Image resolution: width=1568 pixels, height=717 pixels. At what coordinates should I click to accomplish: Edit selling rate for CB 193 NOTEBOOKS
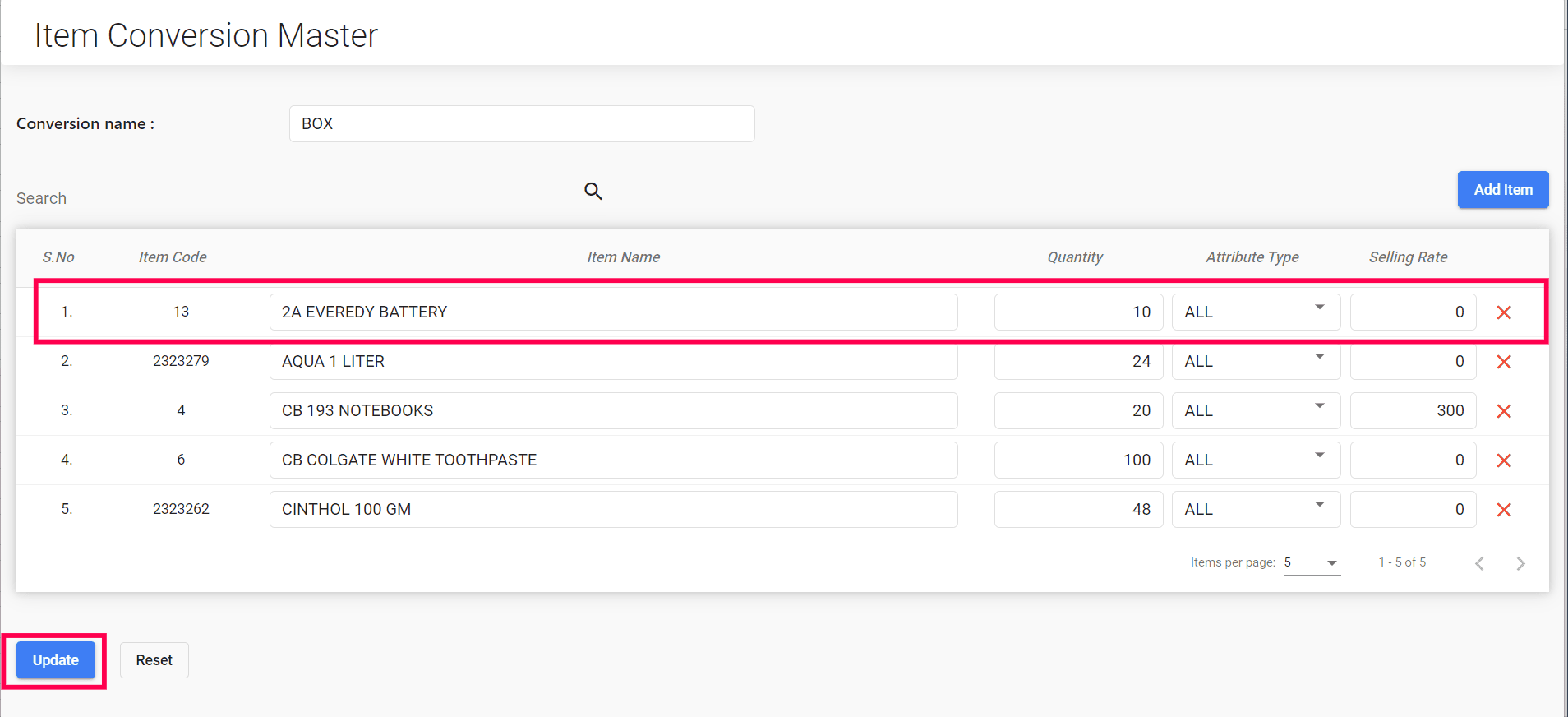tap(1412, 411)
